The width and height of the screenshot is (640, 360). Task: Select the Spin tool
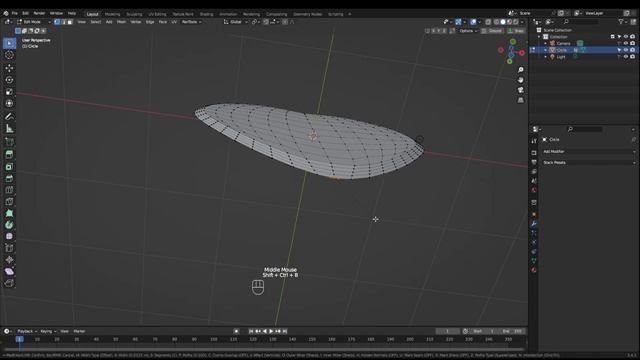tap(9, 225)
